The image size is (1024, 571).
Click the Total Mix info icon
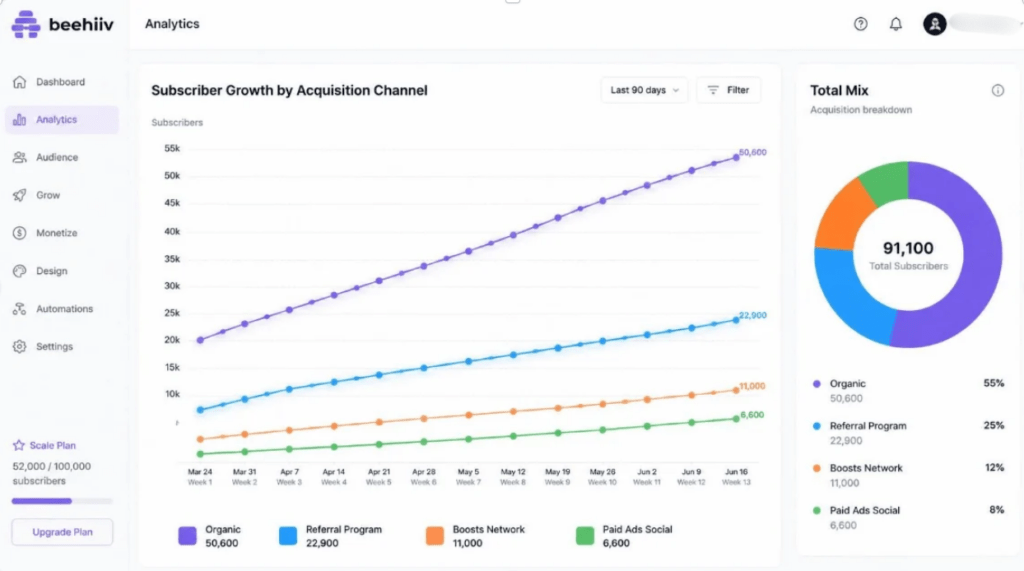pyautogui.click(x=997, y=91)
